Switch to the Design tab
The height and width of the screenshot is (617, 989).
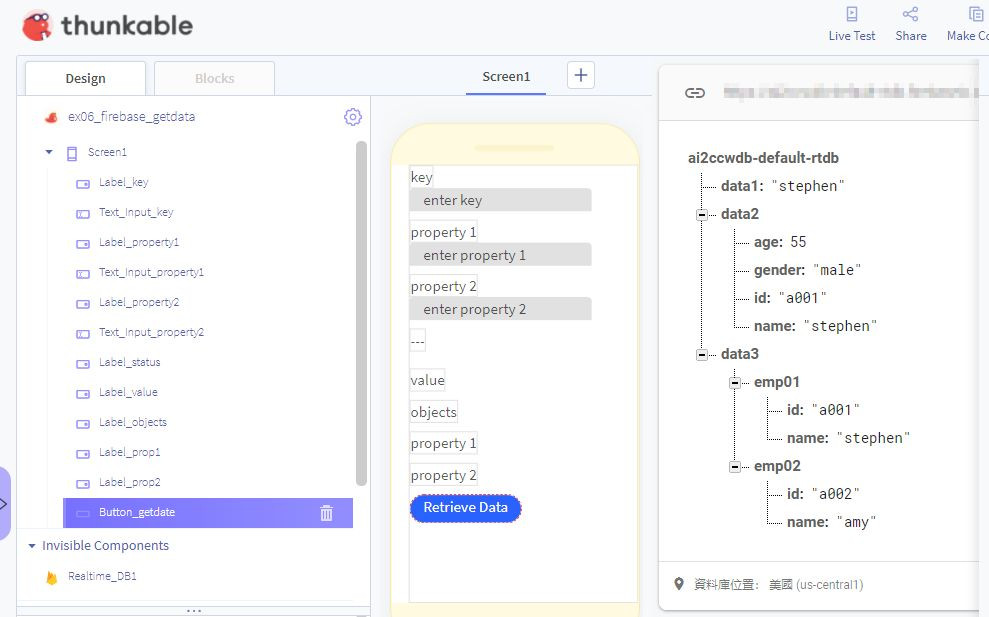pyautogui.click(x=85, y=78)
